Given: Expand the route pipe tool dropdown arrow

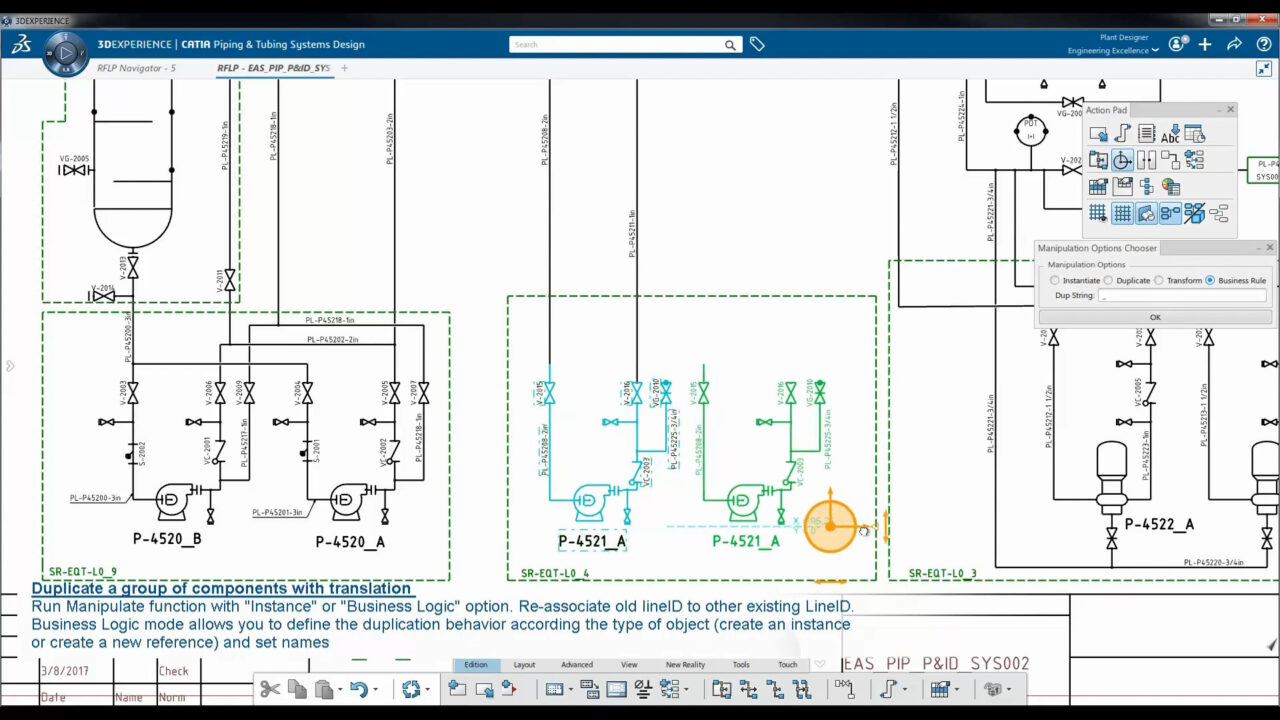Looking at the screenshot, I should coord(905,690).
